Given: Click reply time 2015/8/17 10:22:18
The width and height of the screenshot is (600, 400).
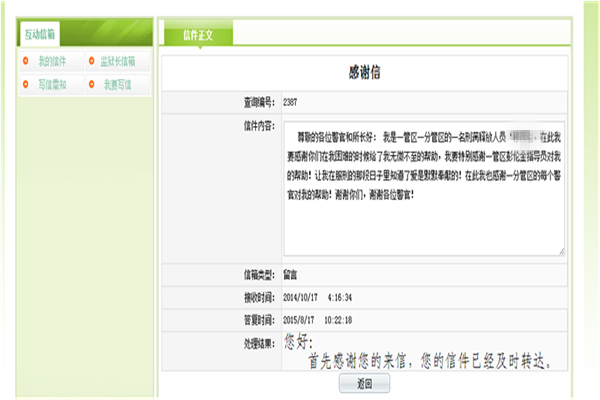Looking at the screenshot, I should click(x=317, y=320).
